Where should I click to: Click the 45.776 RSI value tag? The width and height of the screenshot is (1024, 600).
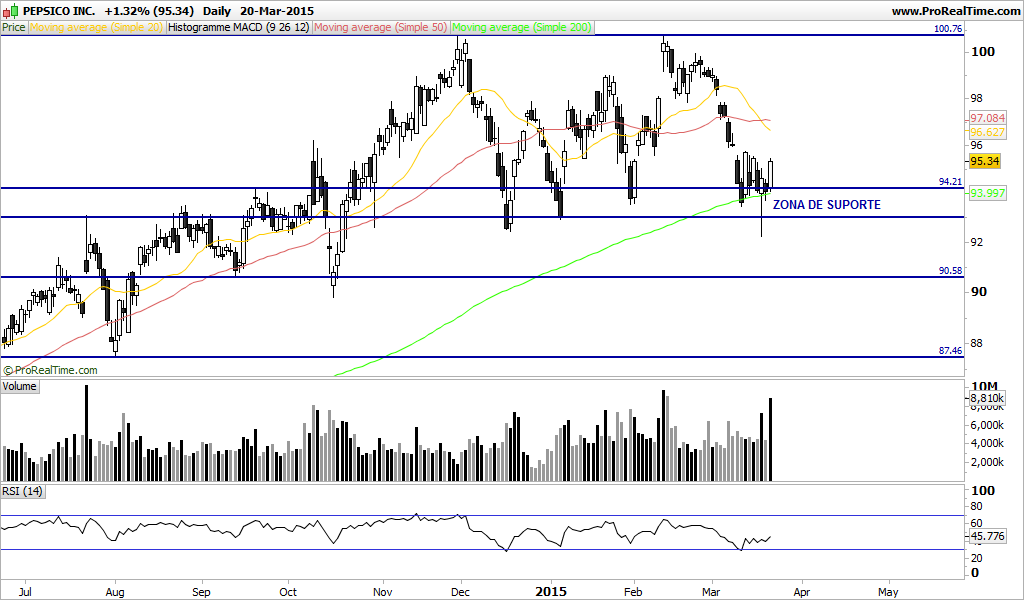[987, 536]
